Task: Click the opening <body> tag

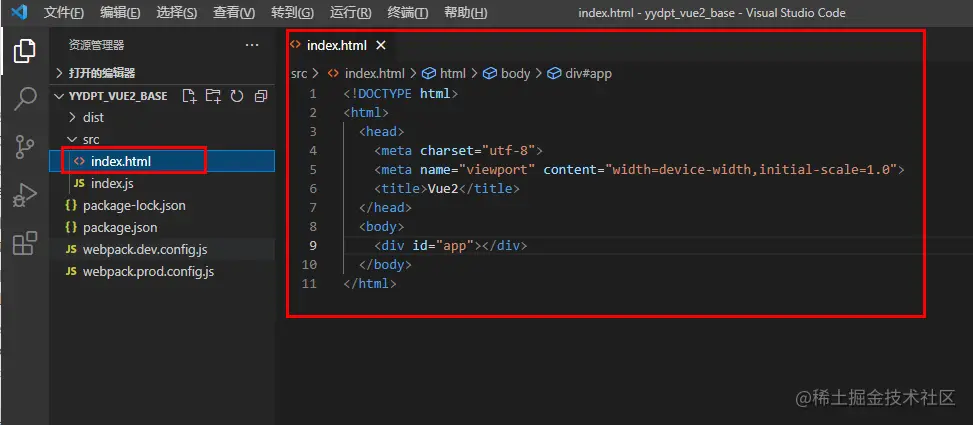Action: pyautogui.click(x=382, y=226)
